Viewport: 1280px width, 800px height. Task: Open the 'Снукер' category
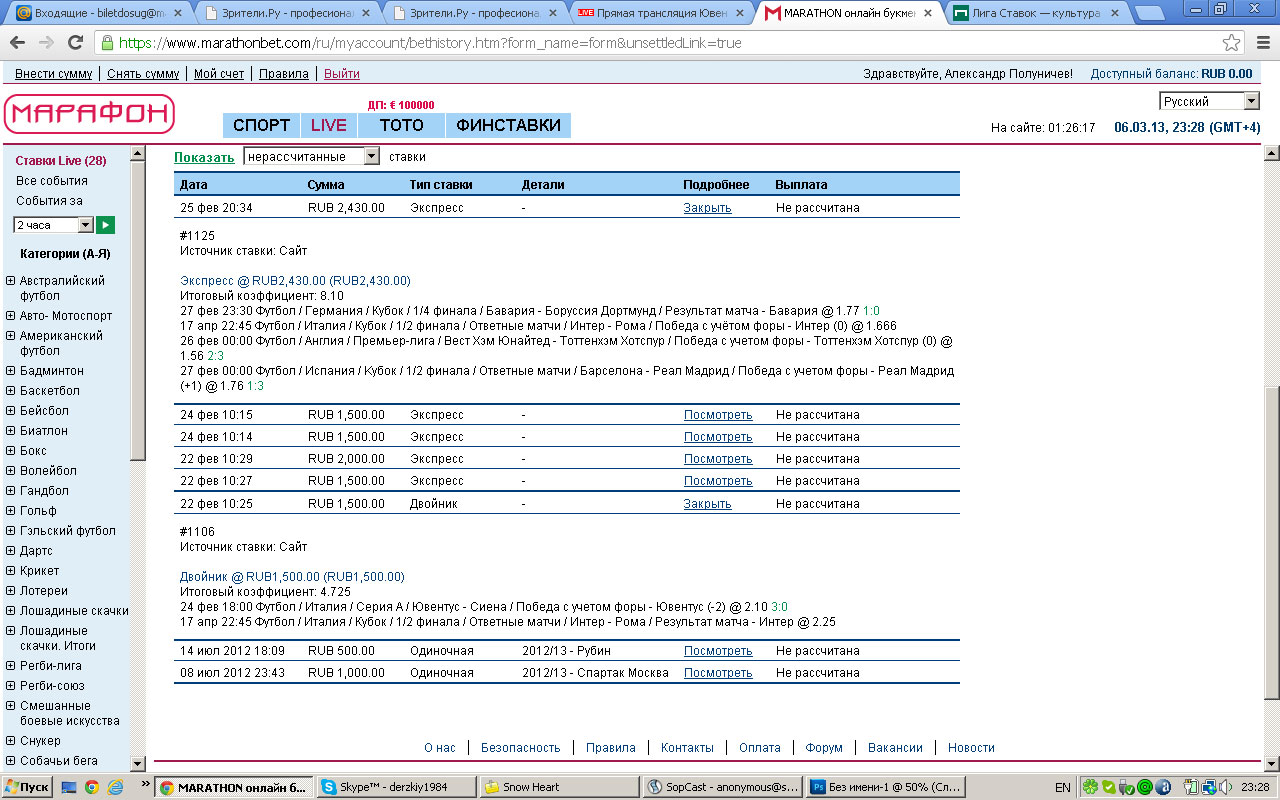pos(40,741)
